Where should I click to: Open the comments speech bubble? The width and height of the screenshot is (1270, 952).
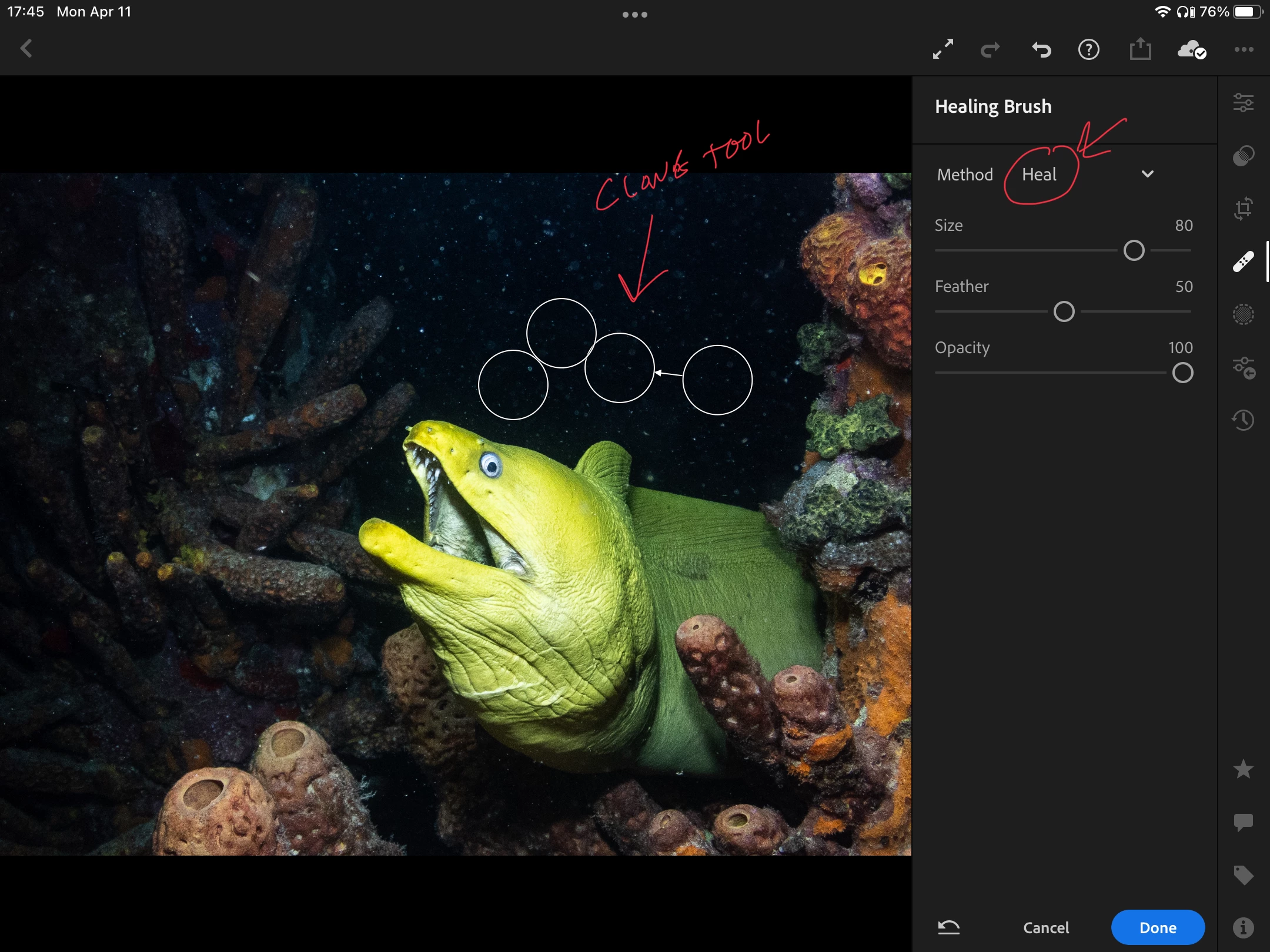[1243, 822]
